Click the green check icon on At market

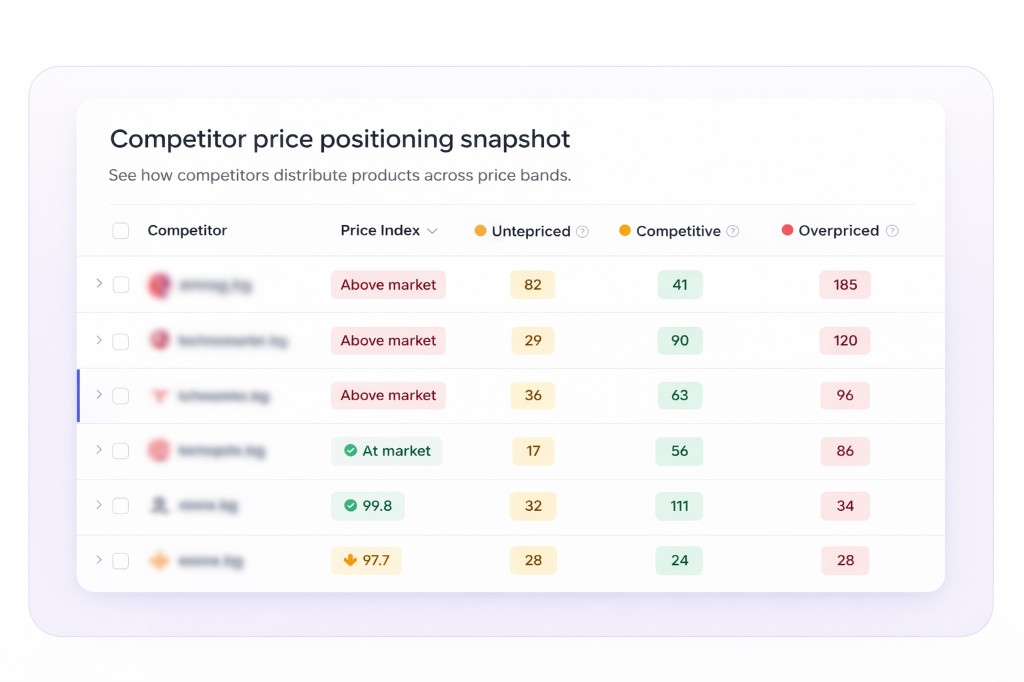(x=350, y=451)
